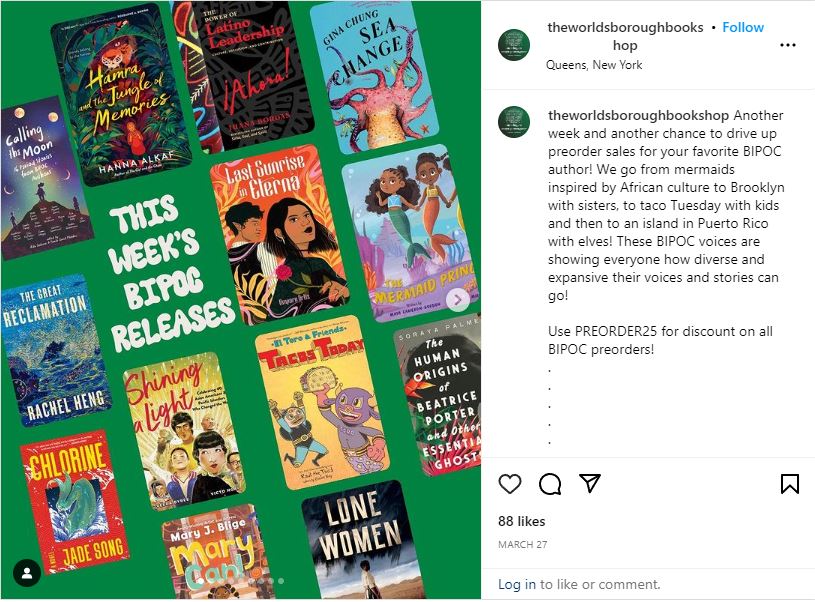The height and width of the screenshot is (602, 815).
Task: Open comments via speech bubble icon
Action: (549, 484)
